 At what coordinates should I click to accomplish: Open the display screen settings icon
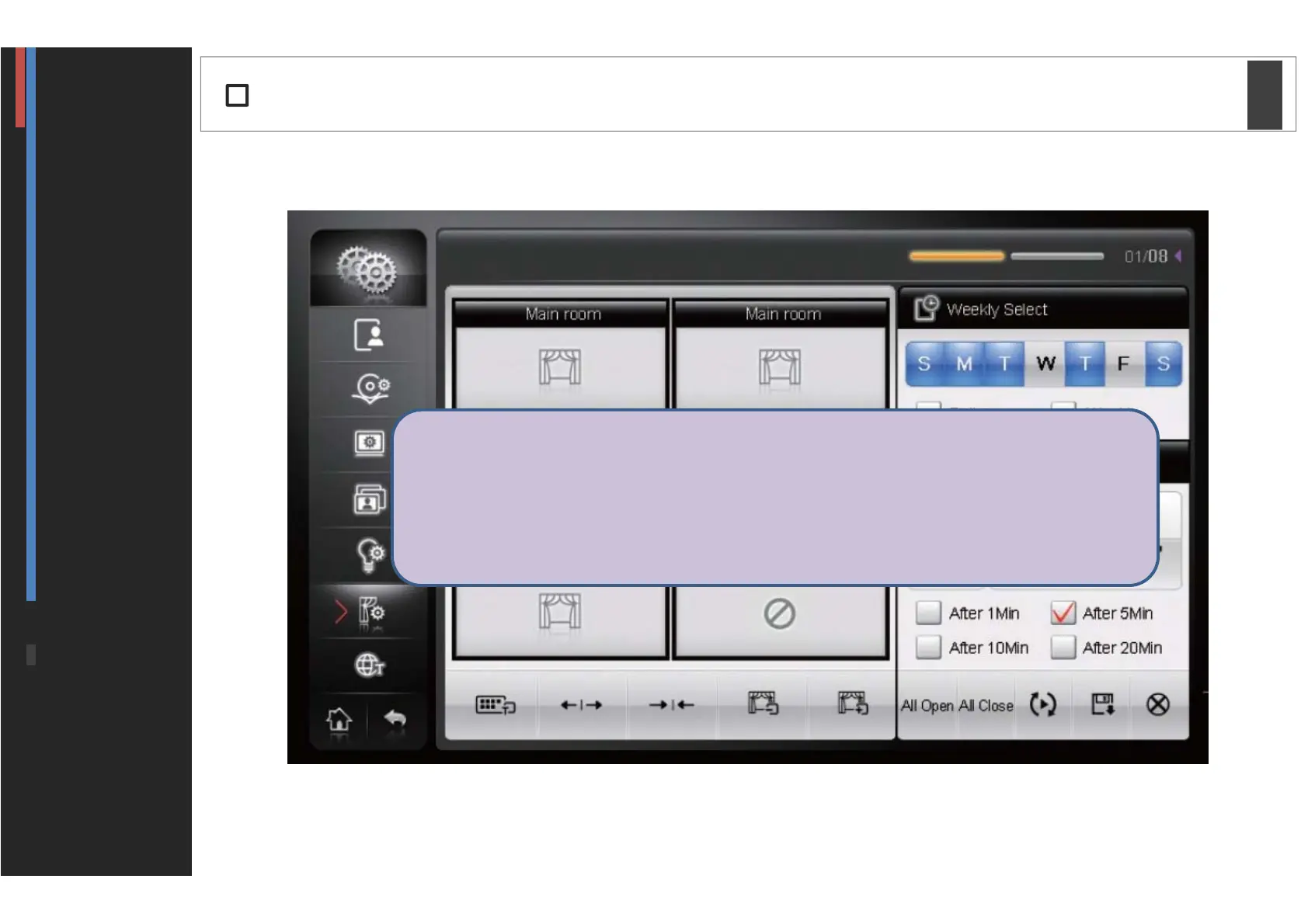(370, 443)
